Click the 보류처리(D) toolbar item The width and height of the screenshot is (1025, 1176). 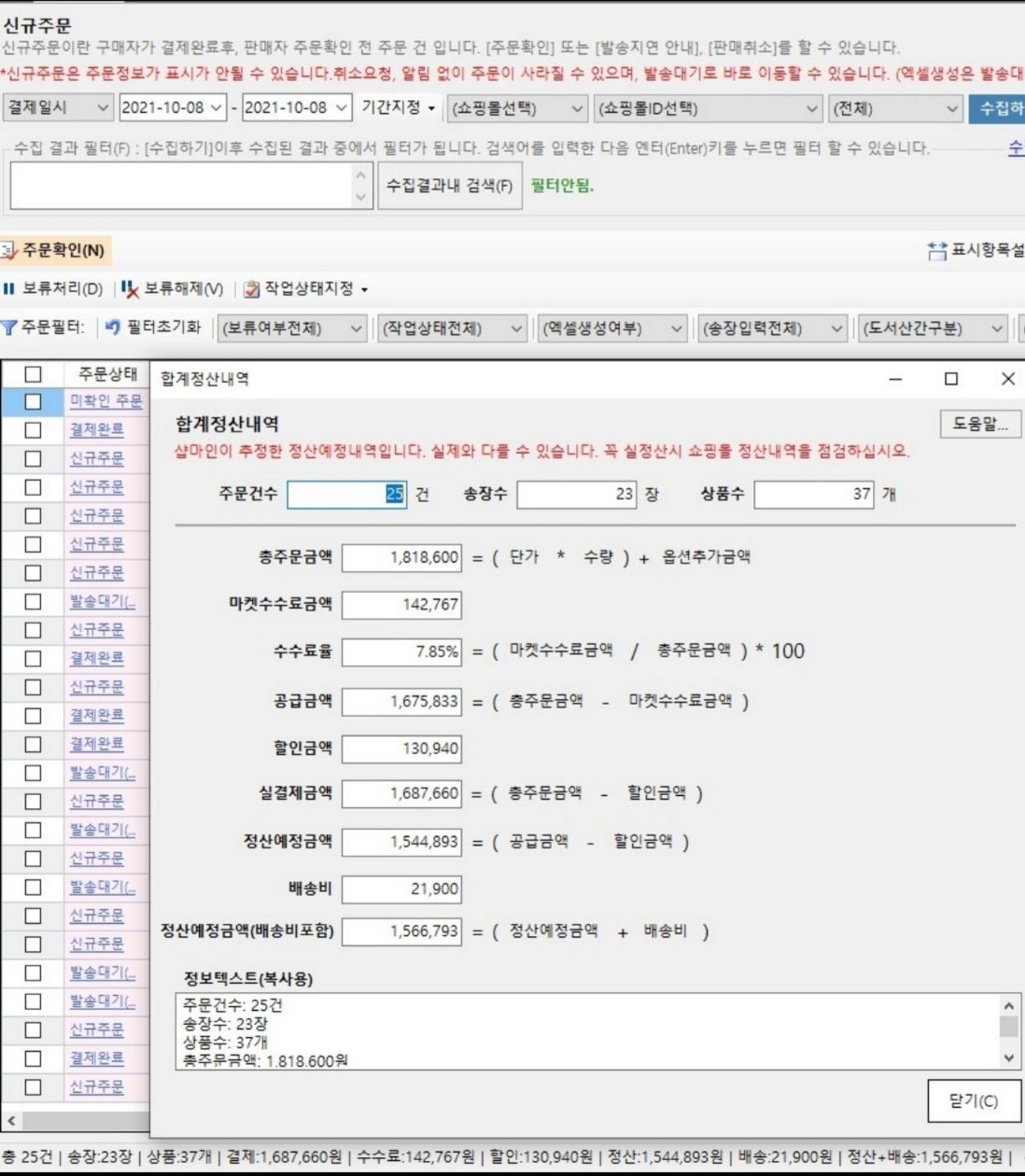point(53,288)
